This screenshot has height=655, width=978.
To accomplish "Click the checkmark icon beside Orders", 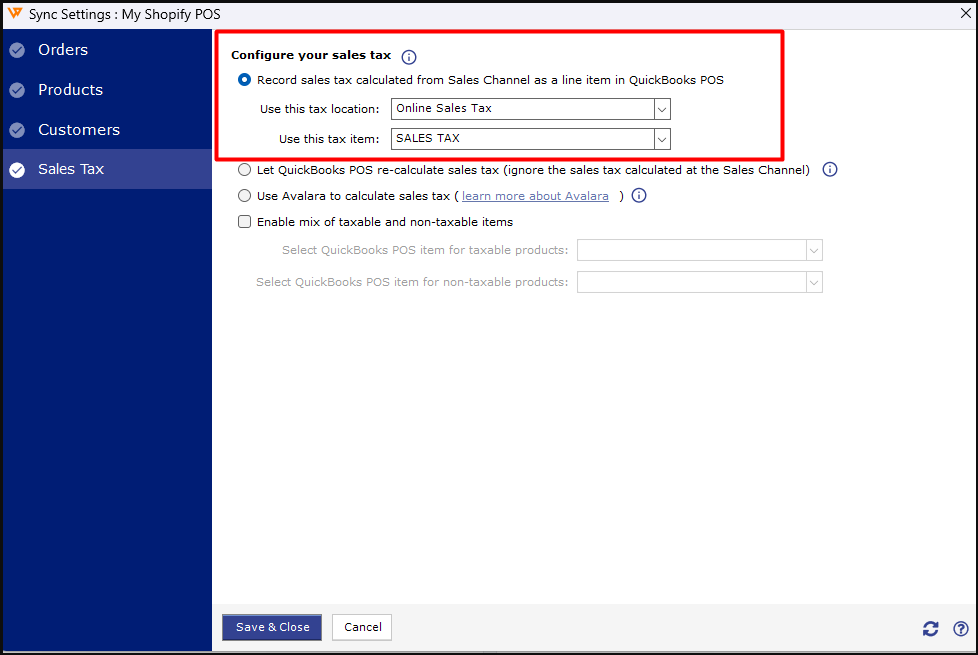I will point(17,50).
